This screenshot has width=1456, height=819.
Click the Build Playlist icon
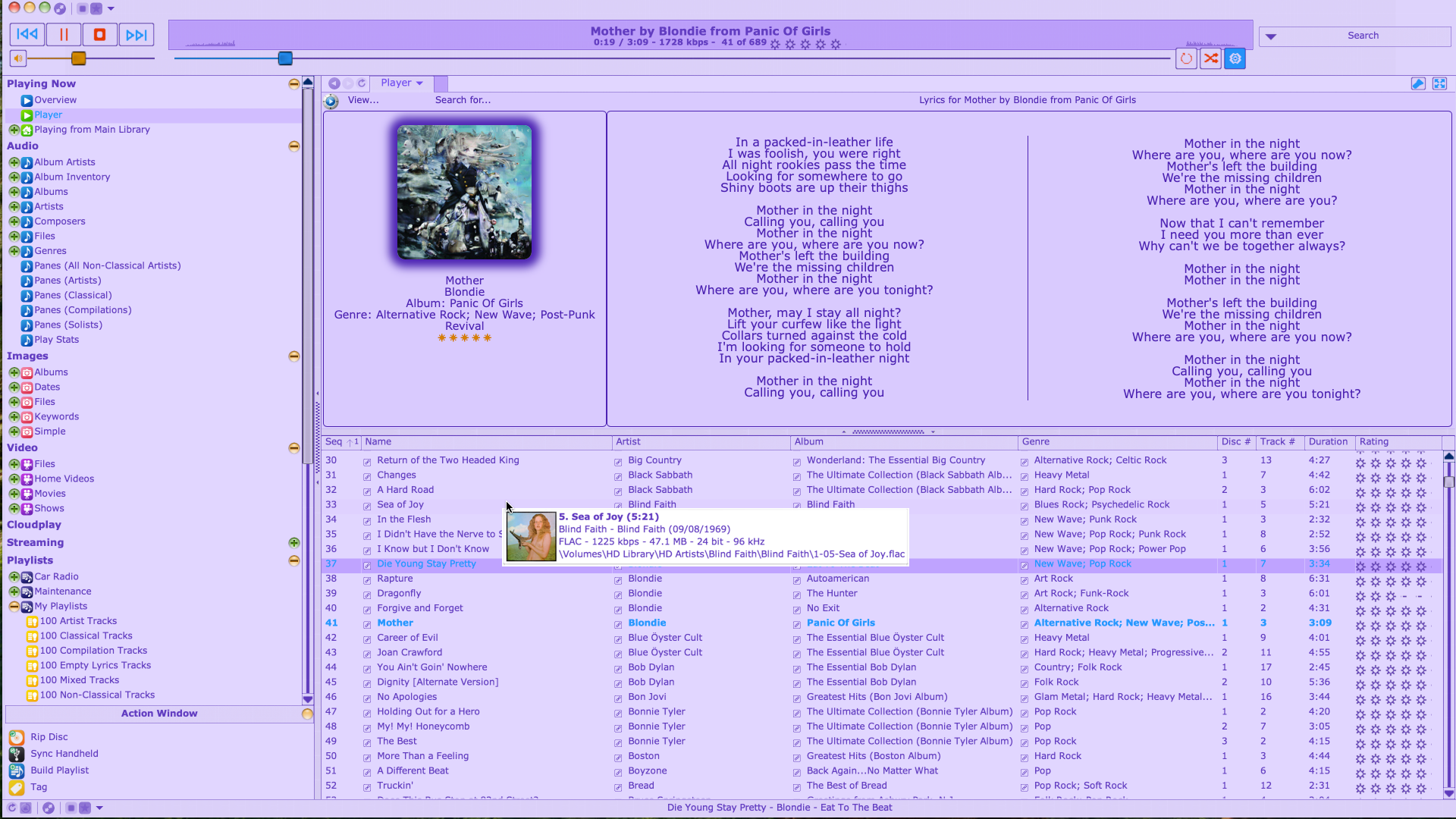(x=16, y=770)
